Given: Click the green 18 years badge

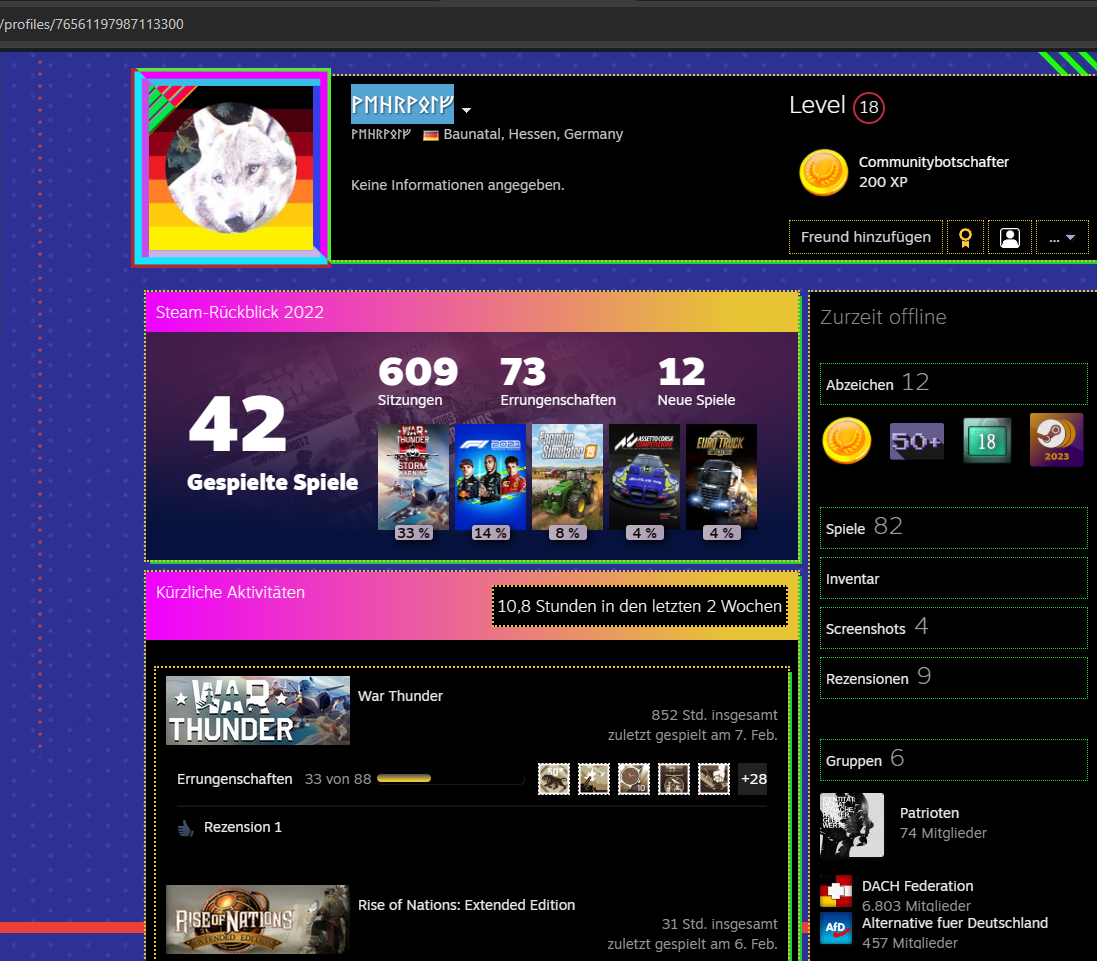Looking at the screenshot, I should click(x=986, y=441).
